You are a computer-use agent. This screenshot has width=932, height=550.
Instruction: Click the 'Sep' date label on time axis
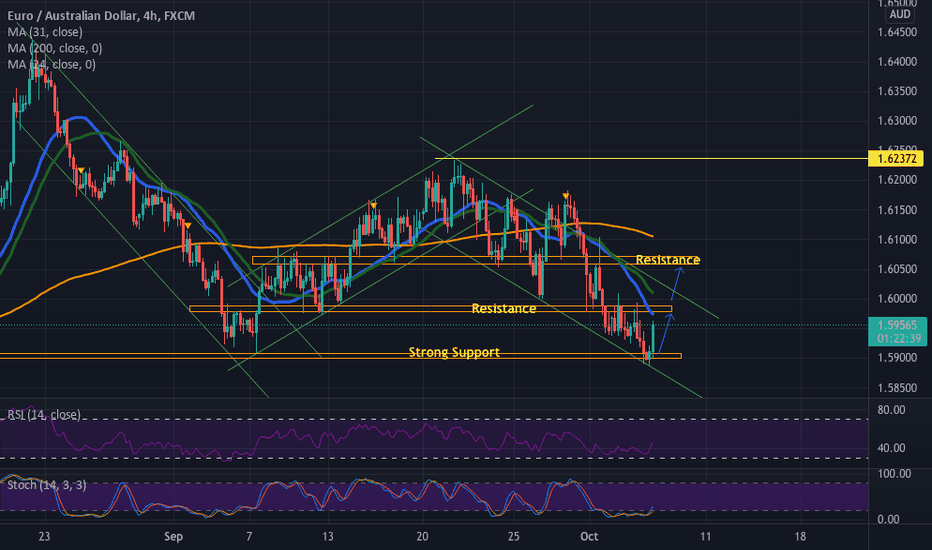pyautogui.click(x=173, y=536)
